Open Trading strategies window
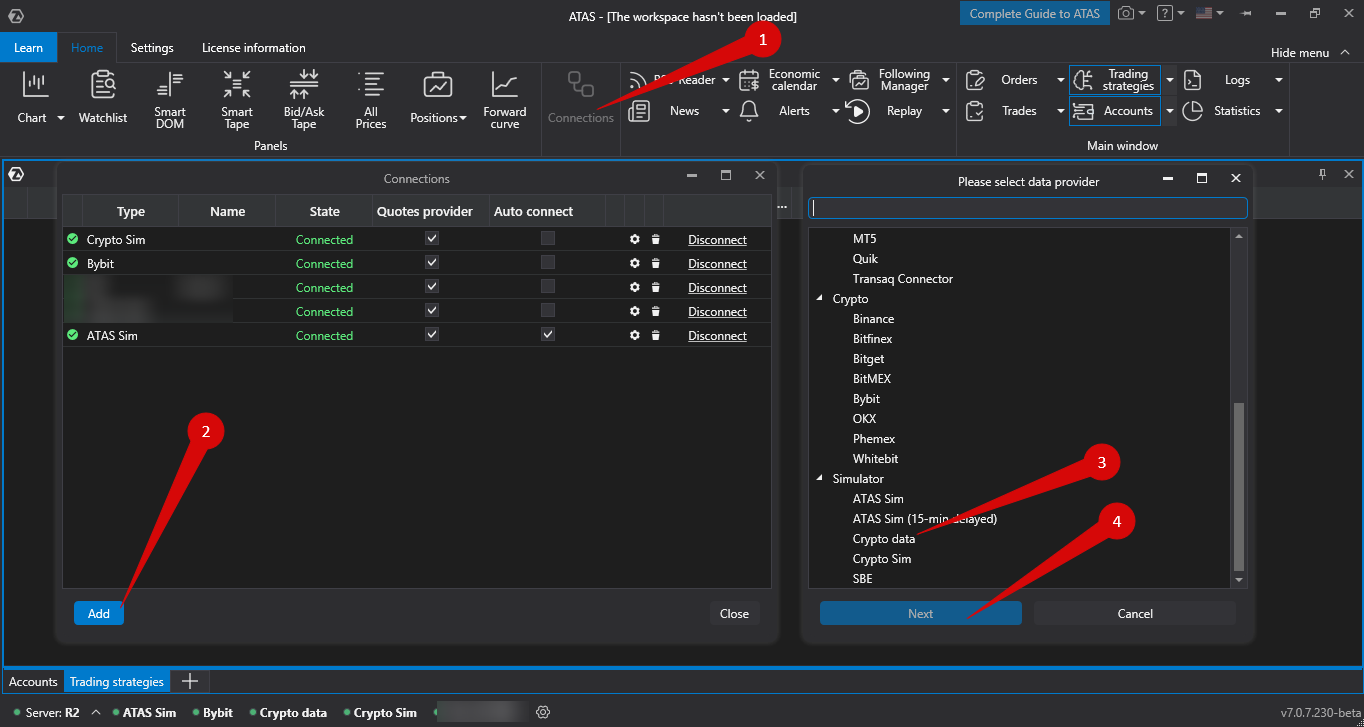Screen dimensions: 1364x727 [x=1115, y=80]
